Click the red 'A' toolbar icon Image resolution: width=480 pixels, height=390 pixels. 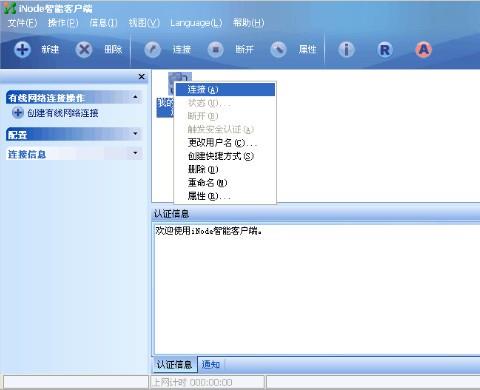424,50
